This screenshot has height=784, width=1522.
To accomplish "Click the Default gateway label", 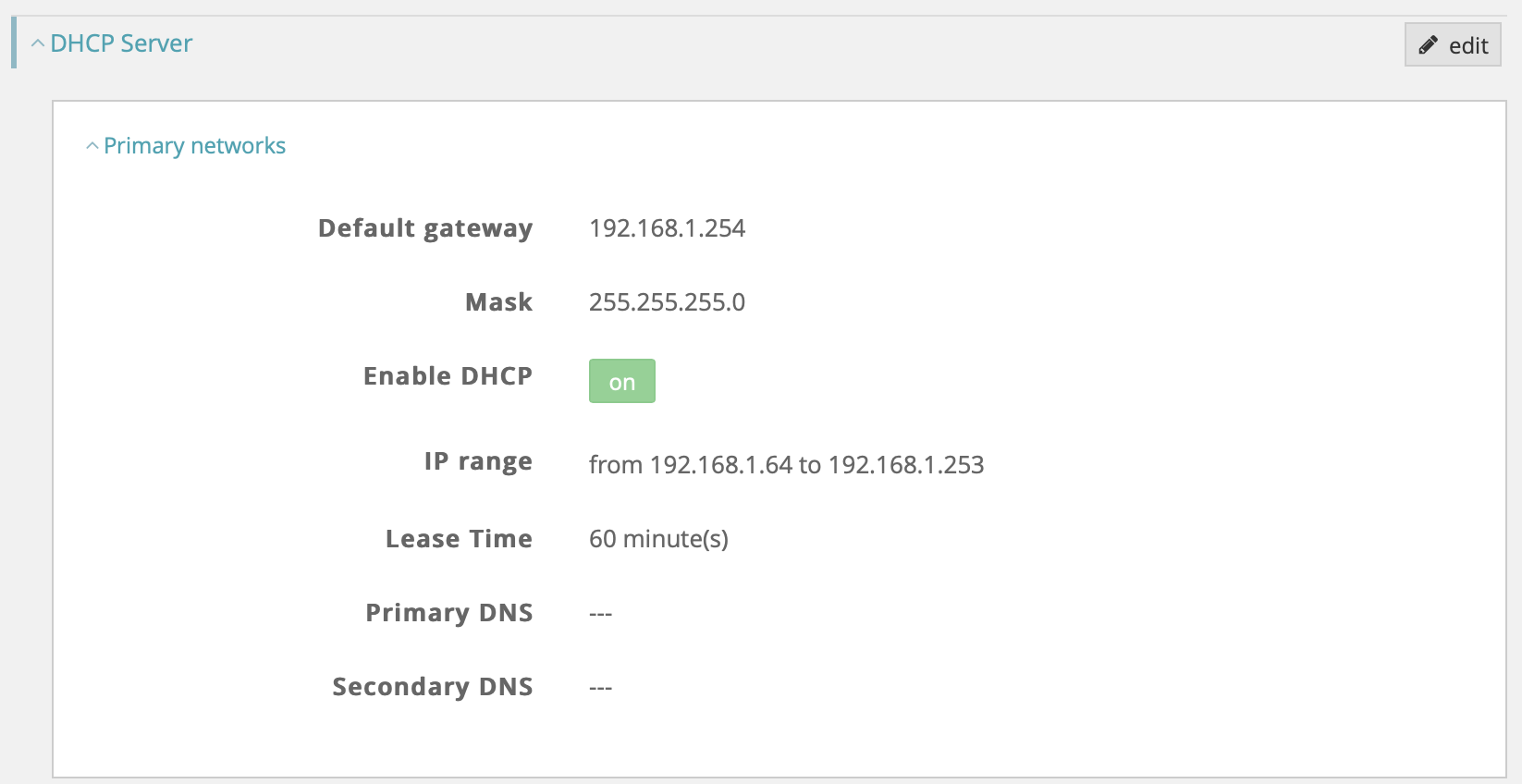I will pyautogui.click(x=425, y=228).
